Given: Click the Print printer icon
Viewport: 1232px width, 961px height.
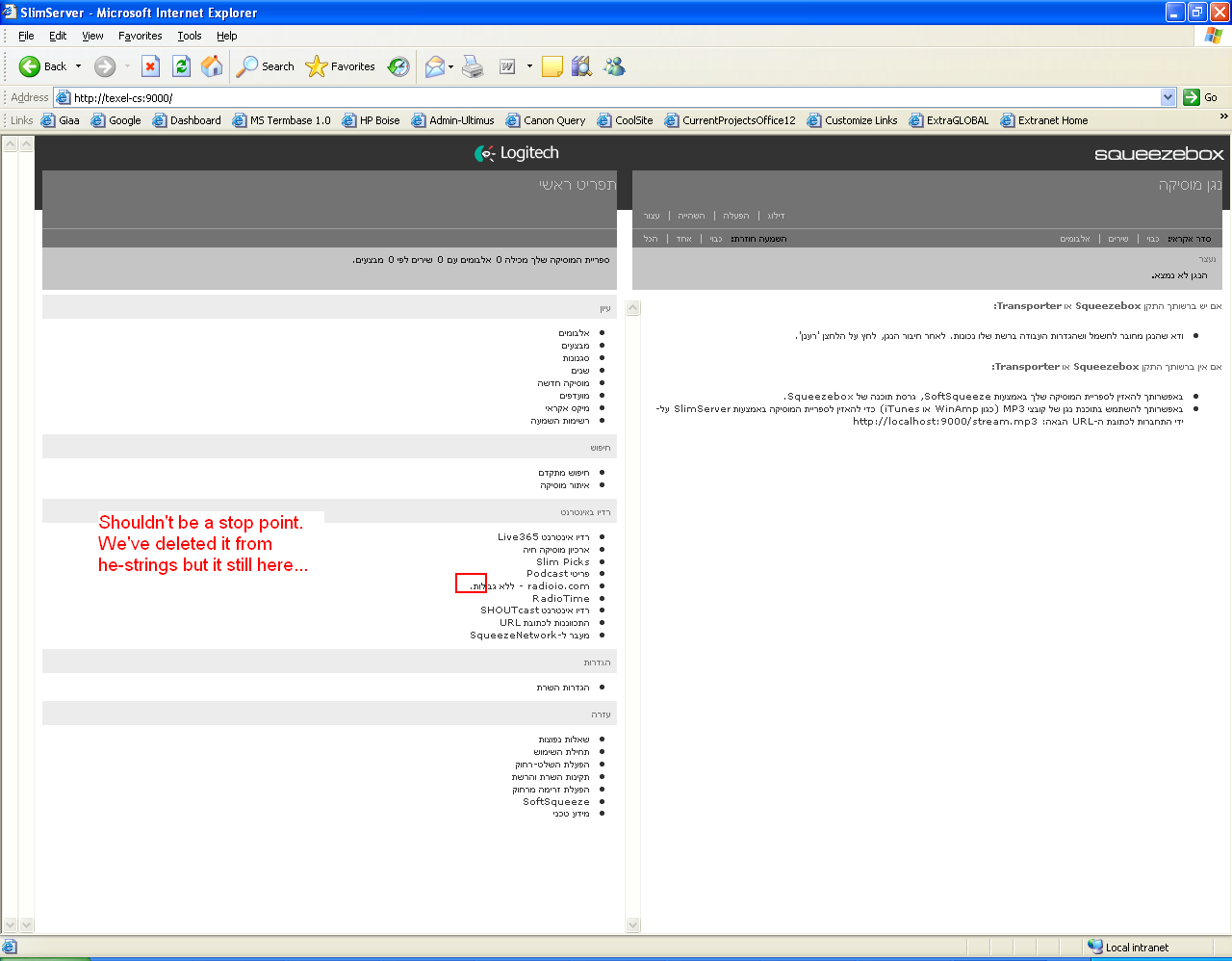Looking at the screenshot, I should click(473, 66).
